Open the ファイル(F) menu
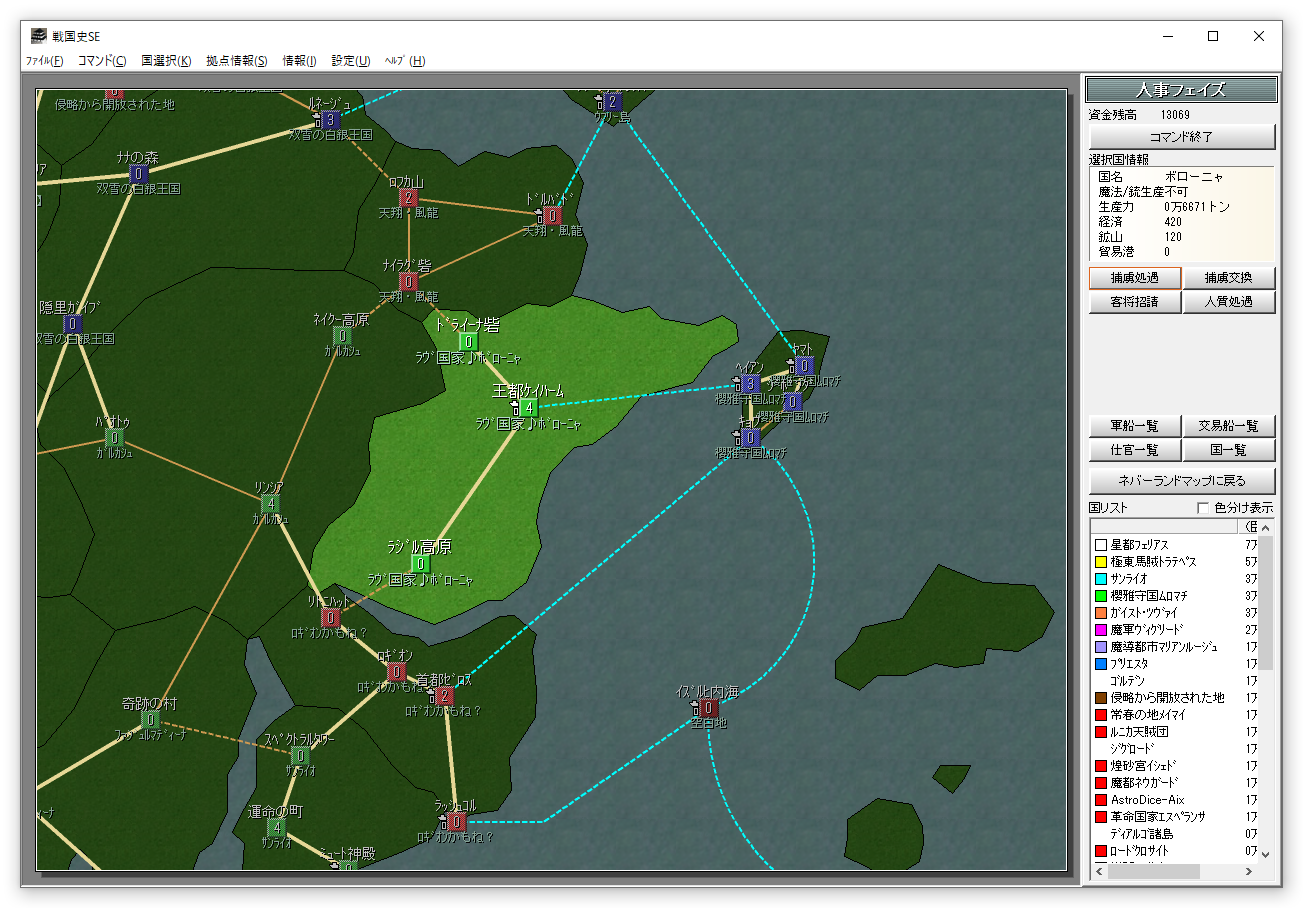 pos(44,61)
